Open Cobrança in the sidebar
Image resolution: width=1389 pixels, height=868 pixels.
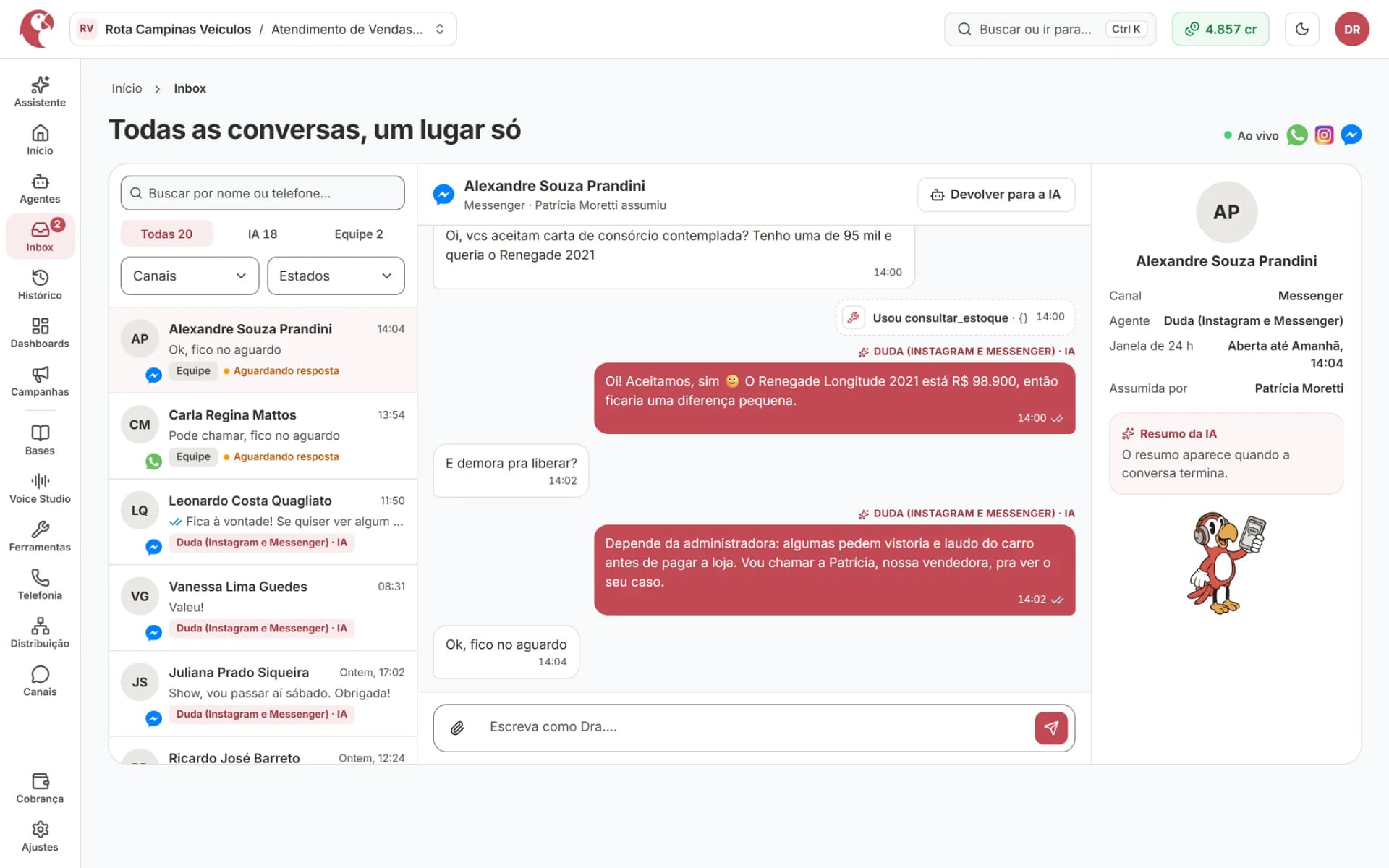coord(40,788)
